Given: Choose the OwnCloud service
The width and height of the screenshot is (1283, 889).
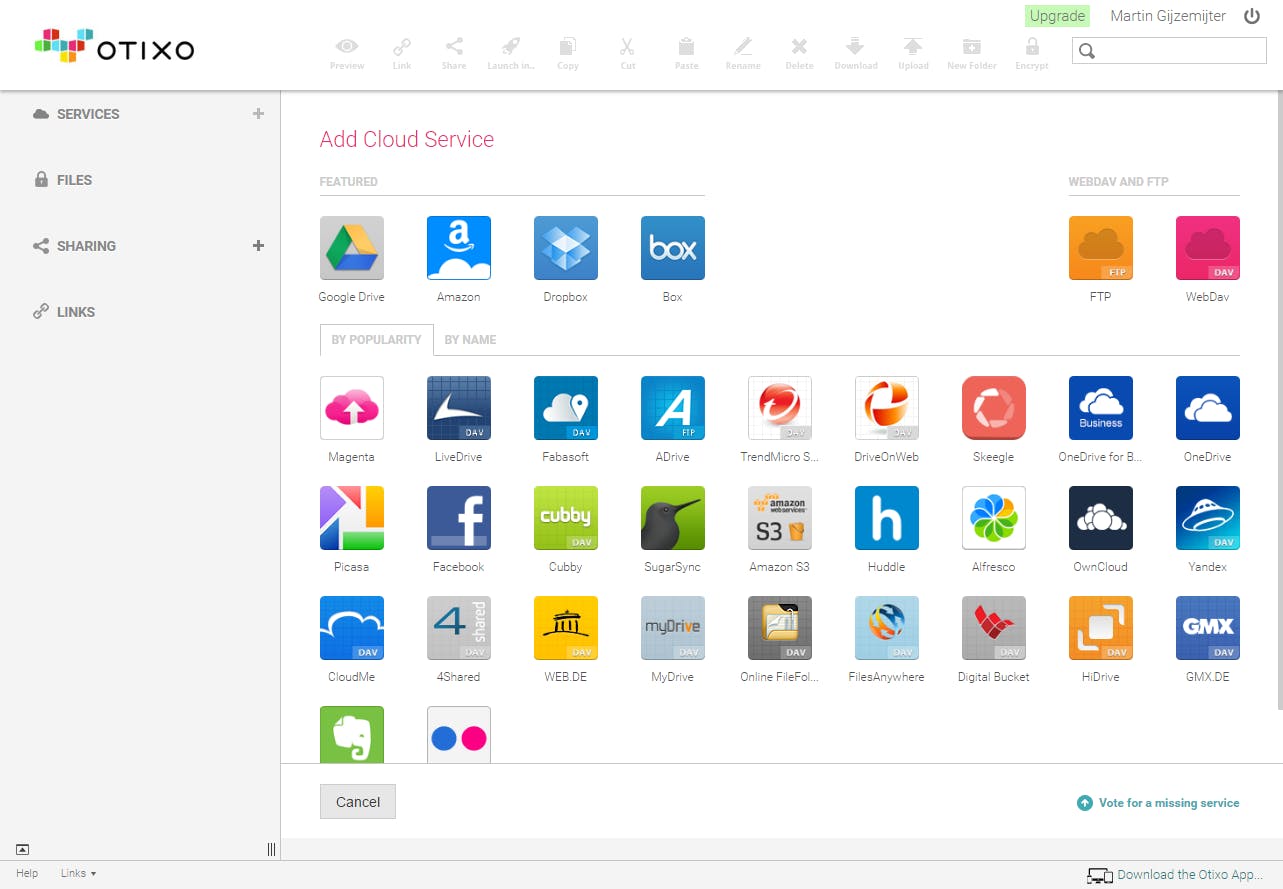Looking at the screenshot, I should [1100, 518].
